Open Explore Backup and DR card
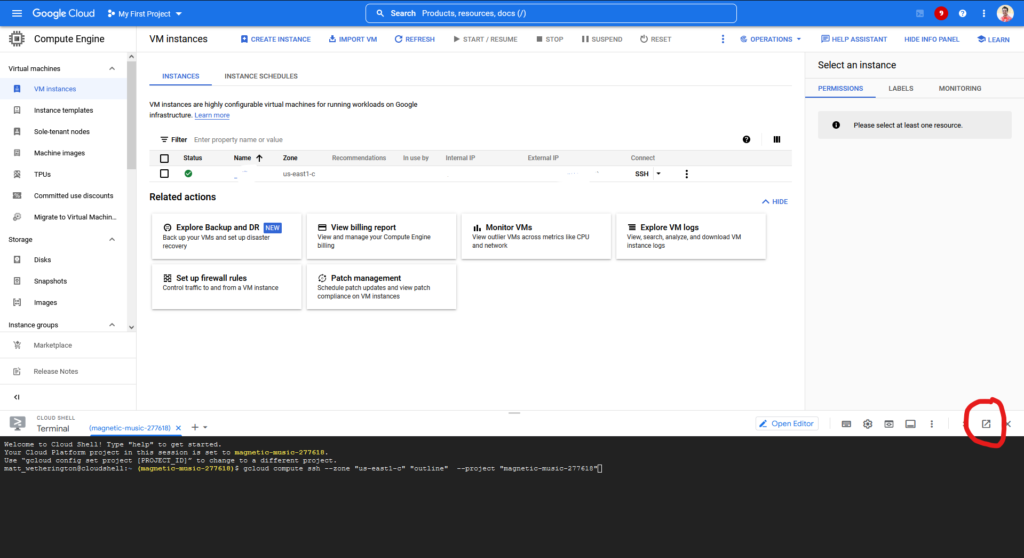Viewport: 1024px width, 558px height. 226,237
